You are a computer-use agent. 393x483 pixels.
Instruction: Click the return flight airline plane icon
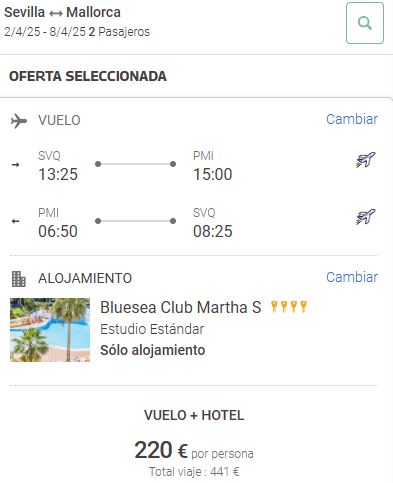coord(365,217)
